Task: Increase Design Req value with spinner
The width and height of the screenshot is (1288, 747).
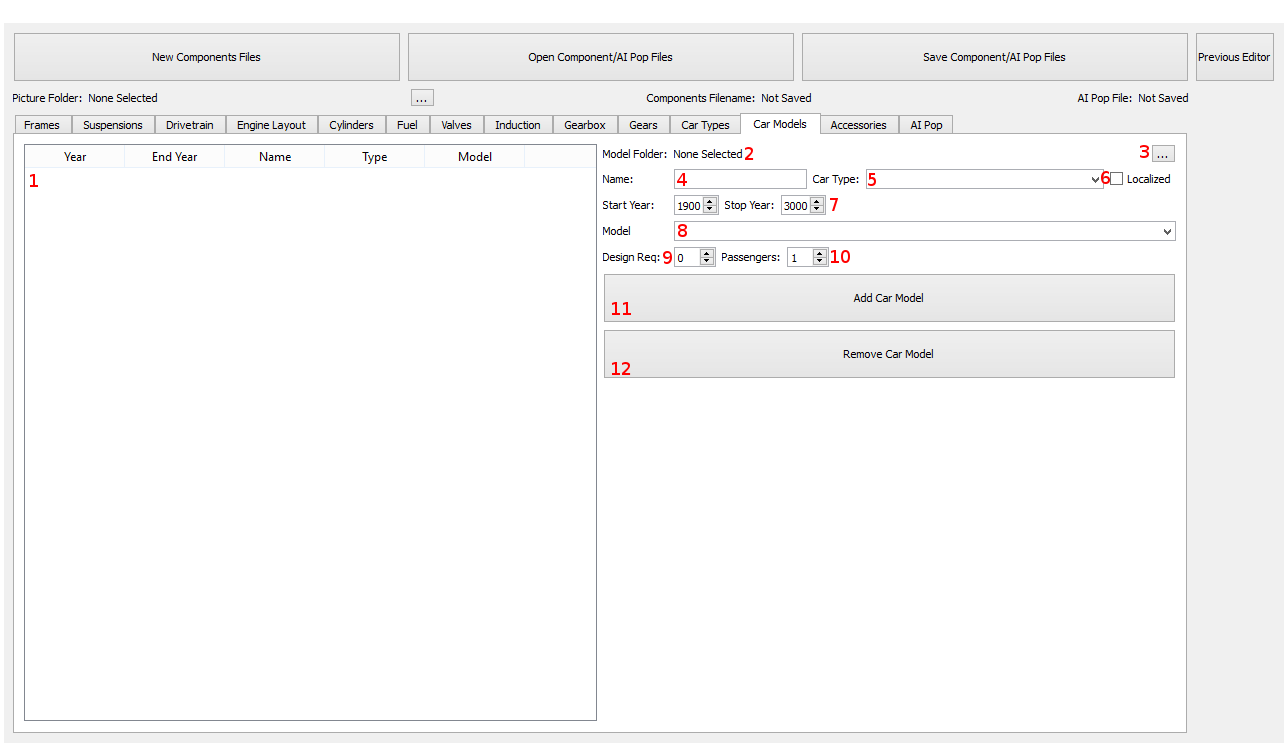Action: pyautogui.click(x=707, y=253)
